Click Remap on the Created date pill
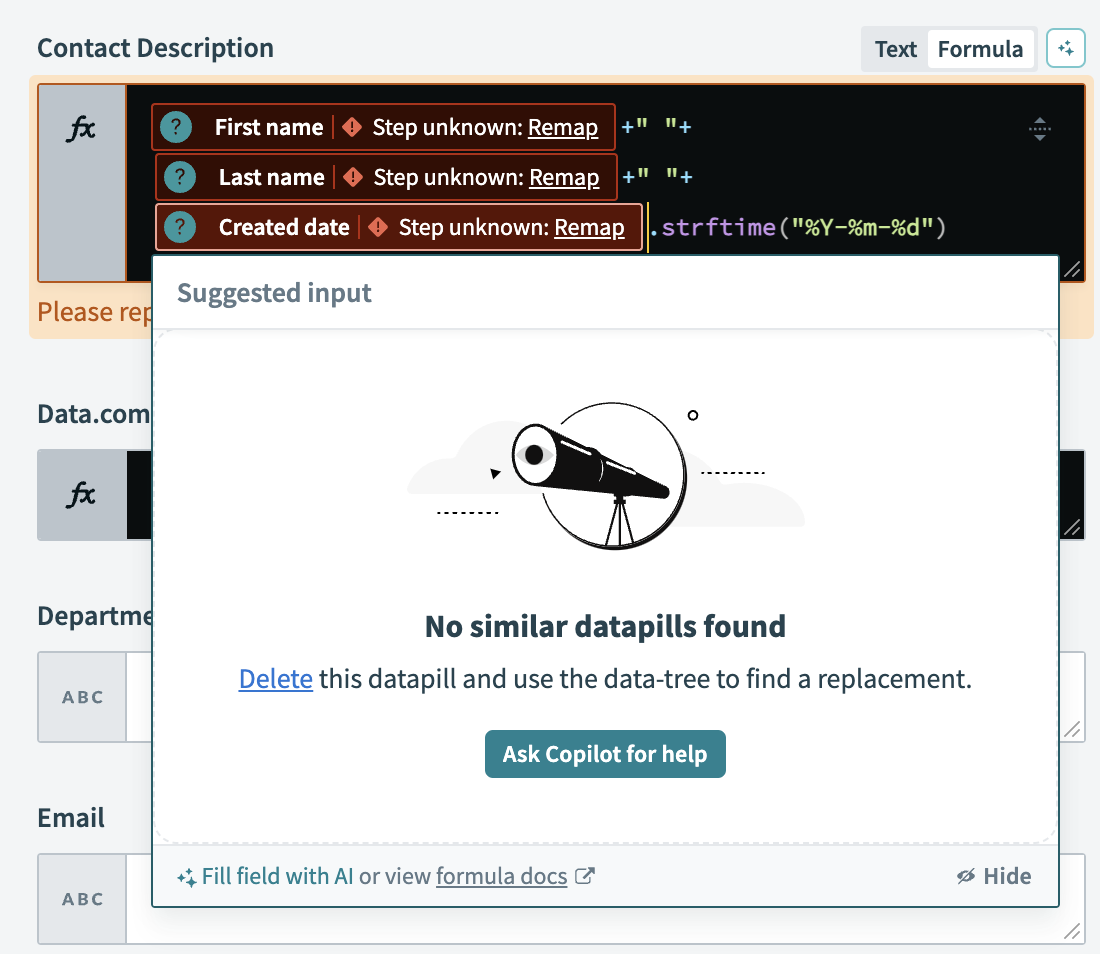 pyautogui.click(x=588, y=227)
